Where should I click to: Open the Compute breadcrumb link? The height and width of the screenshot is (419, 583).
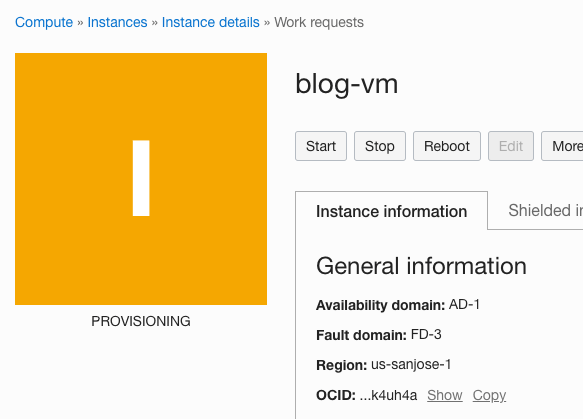pos(44,22)
